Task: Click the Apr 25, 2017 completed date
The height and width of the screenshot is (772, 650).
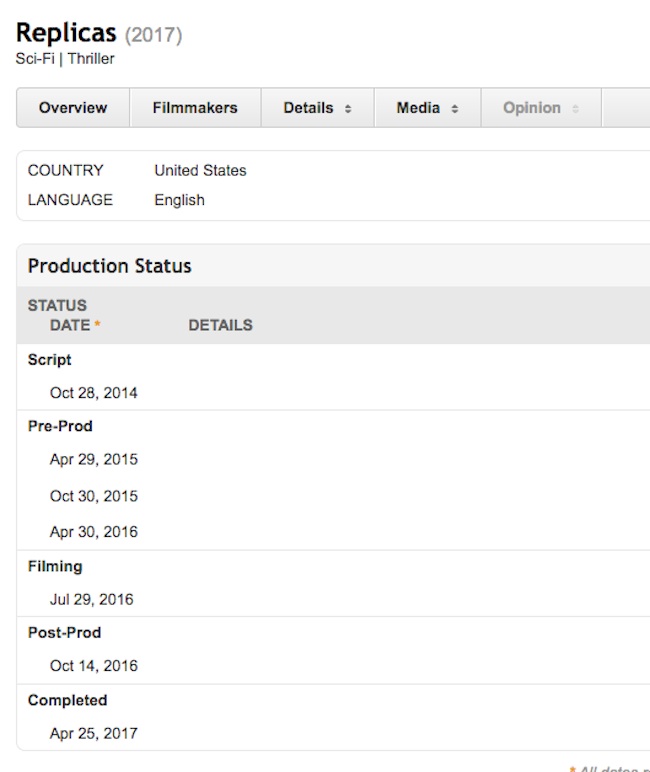Action: (x=94, y=733)
